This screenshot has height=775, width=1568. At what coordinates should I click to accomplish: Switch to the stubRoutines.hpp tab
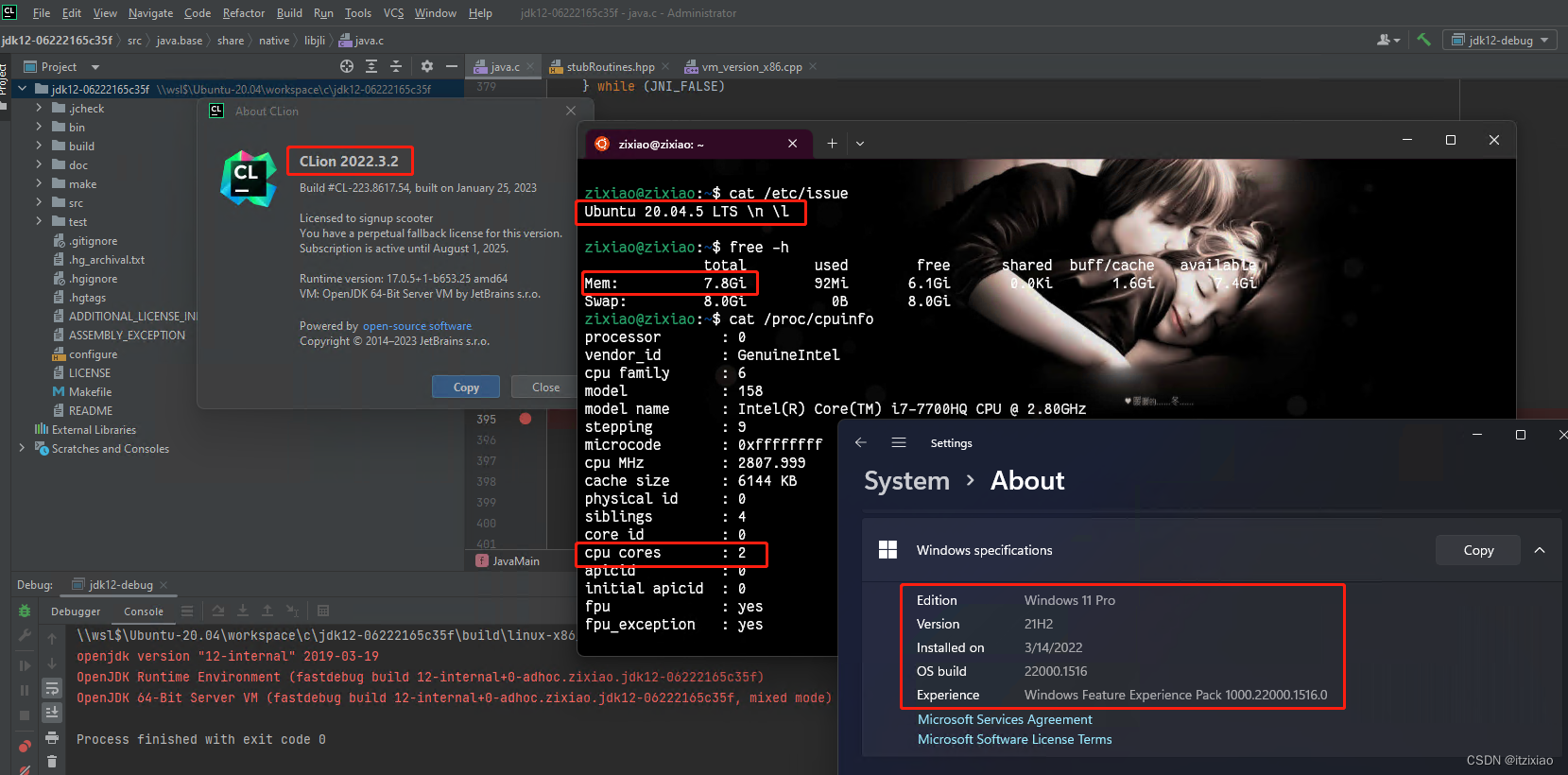click(x=610, y=67)
